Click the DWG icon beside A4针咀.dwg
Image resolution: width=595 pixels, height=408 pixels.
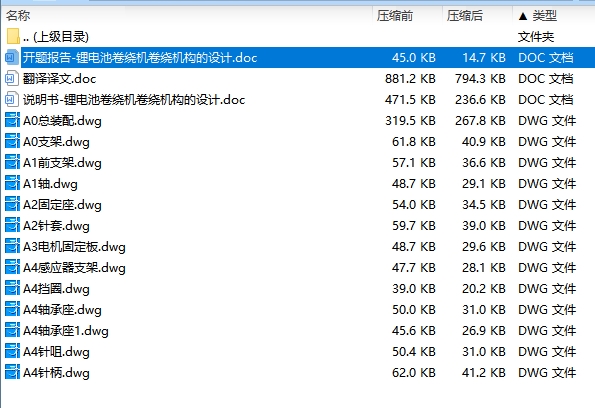point(12,351)
